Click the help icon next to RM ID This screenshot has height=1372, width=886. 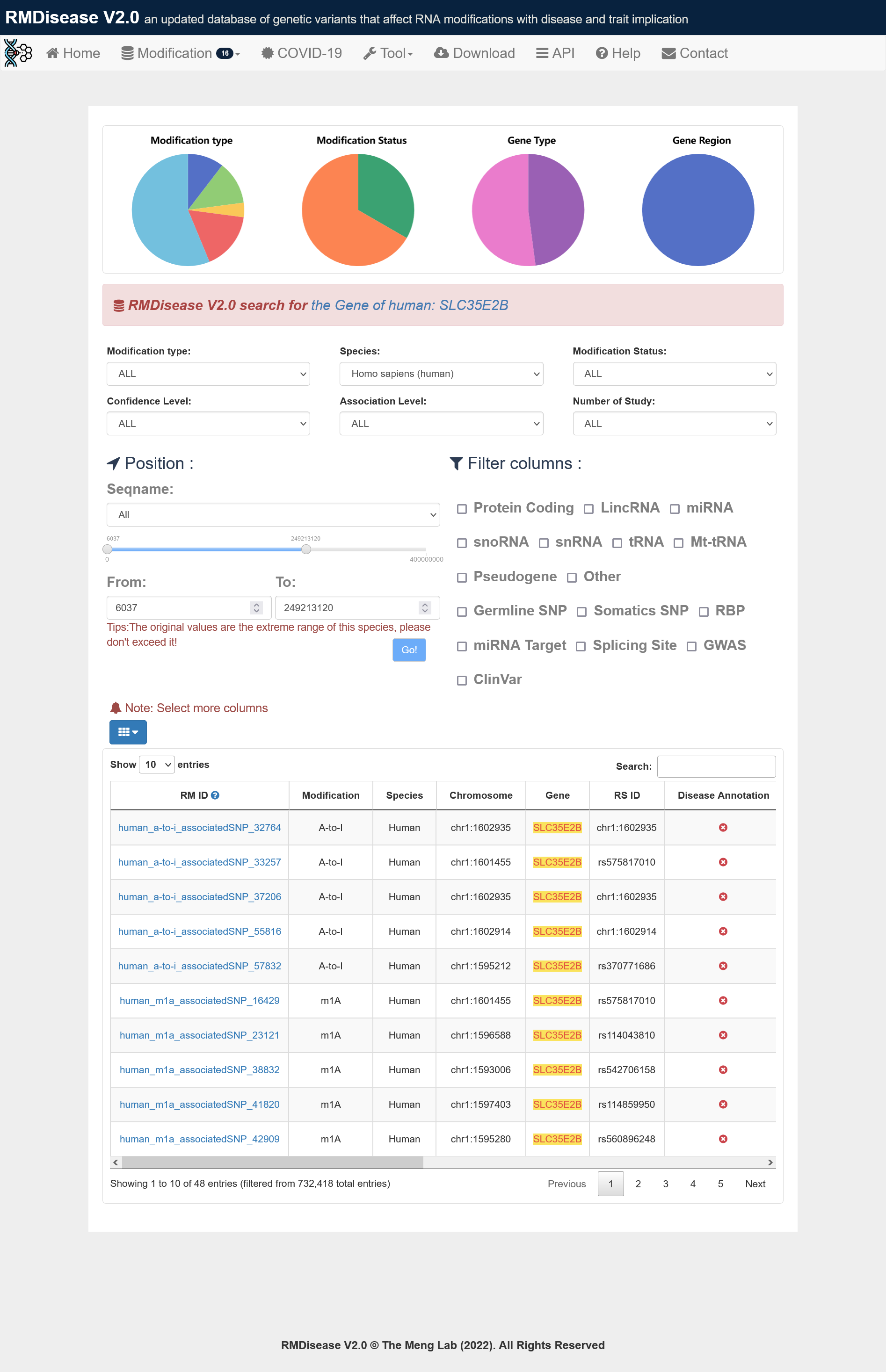215,795
